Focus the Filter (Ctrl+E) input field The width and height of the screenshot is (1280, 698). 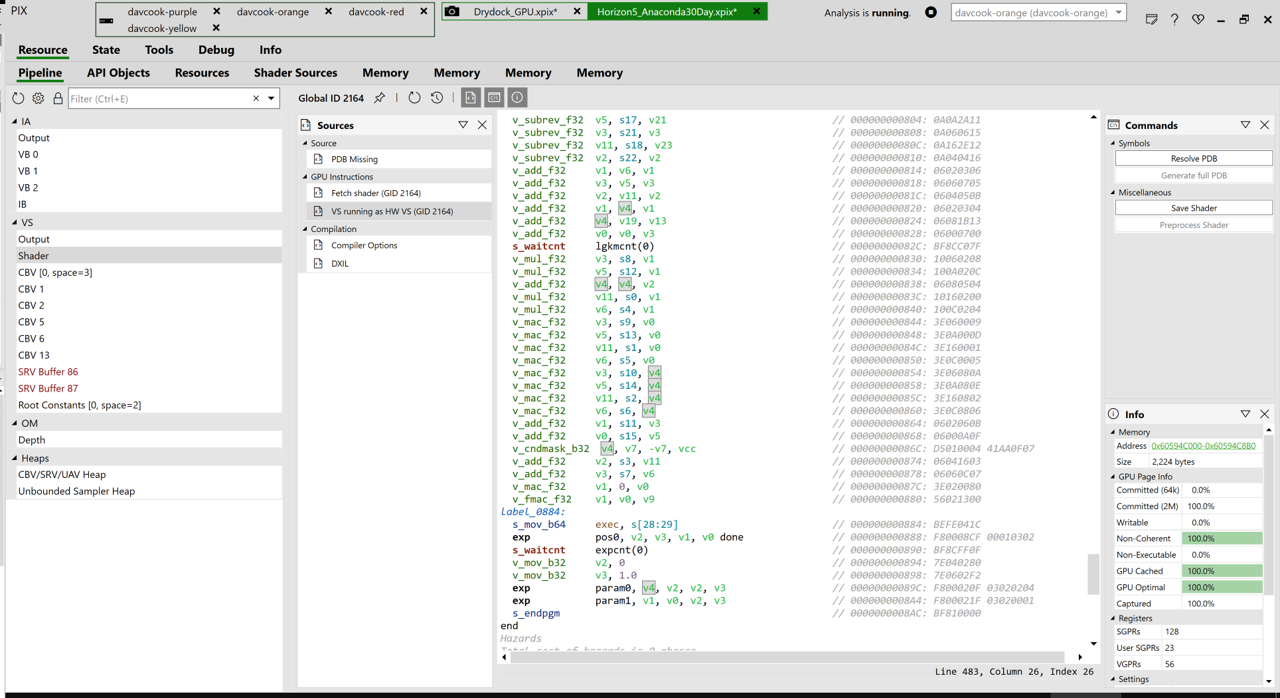(x=160, y=99)
